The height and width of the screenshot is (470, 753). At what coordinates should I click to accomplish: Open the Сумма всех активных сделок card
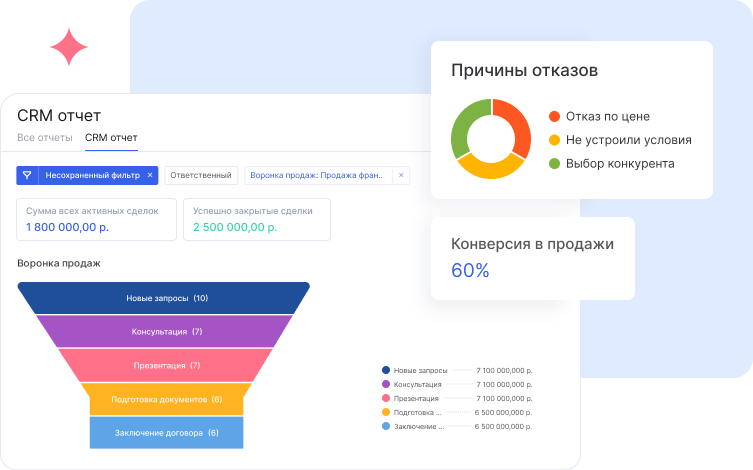[x=94, y=219]
